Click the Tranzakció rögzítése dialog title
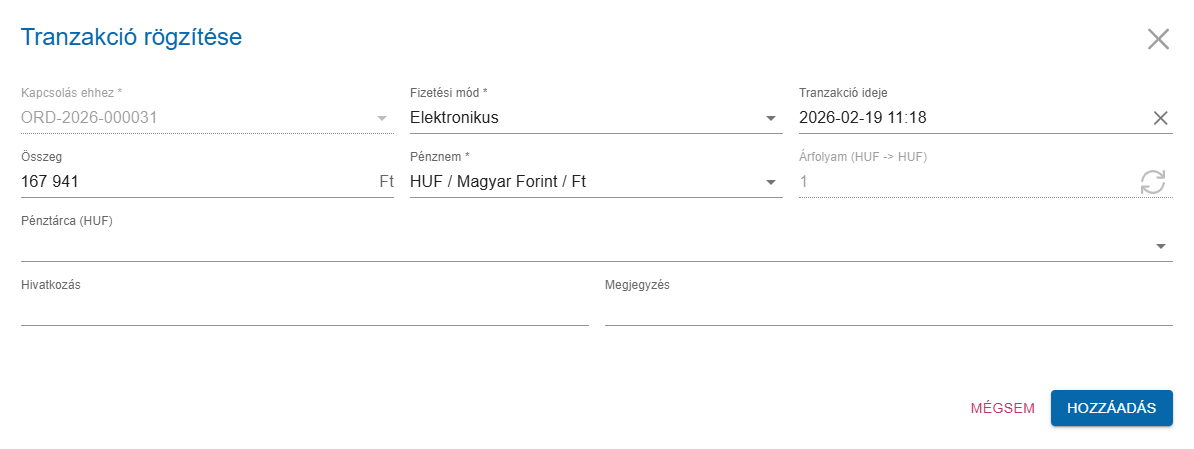The image size is (1194, 449). (x=131, y=38)
